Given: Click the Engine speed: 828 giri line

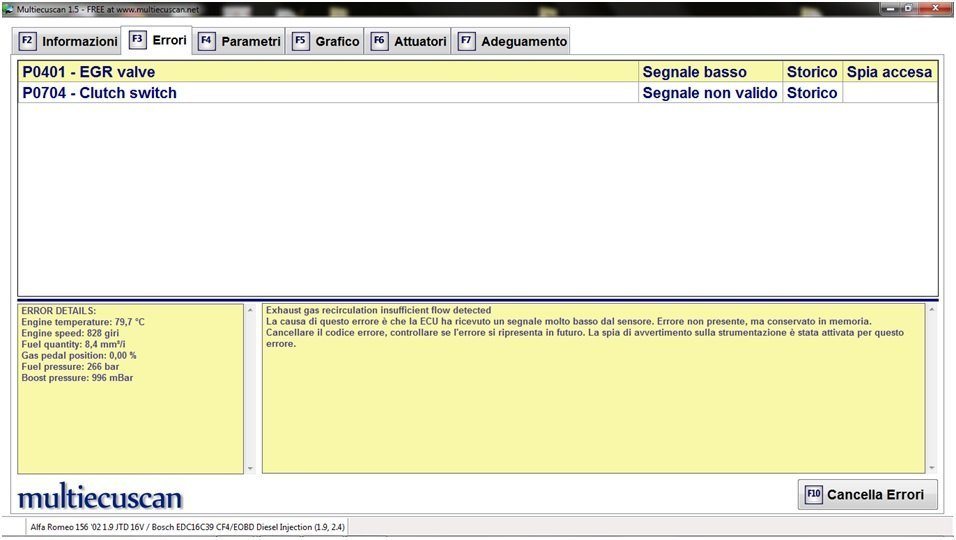Looking at the screenshot, I should [70, 333].
